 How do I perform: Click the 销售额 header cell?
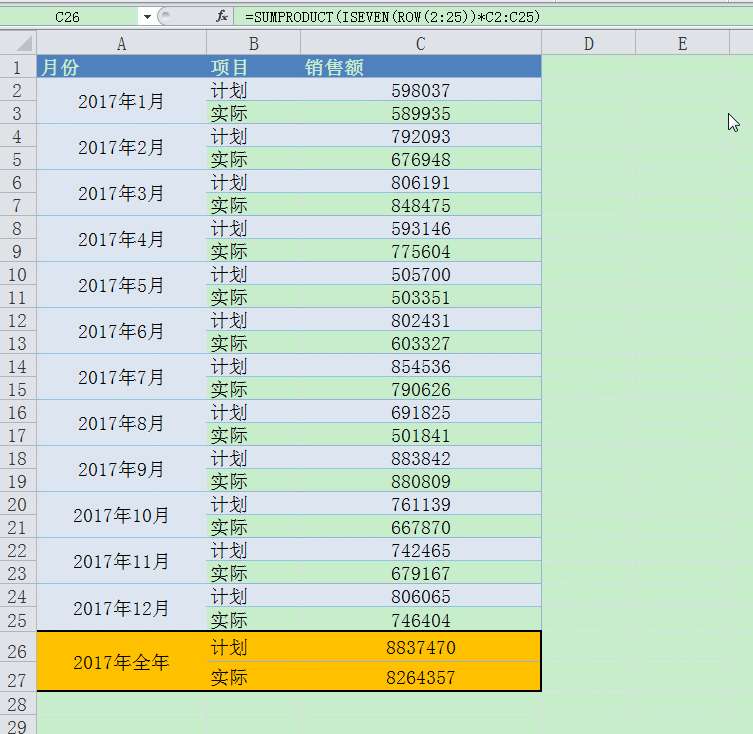tap(421, 67)
